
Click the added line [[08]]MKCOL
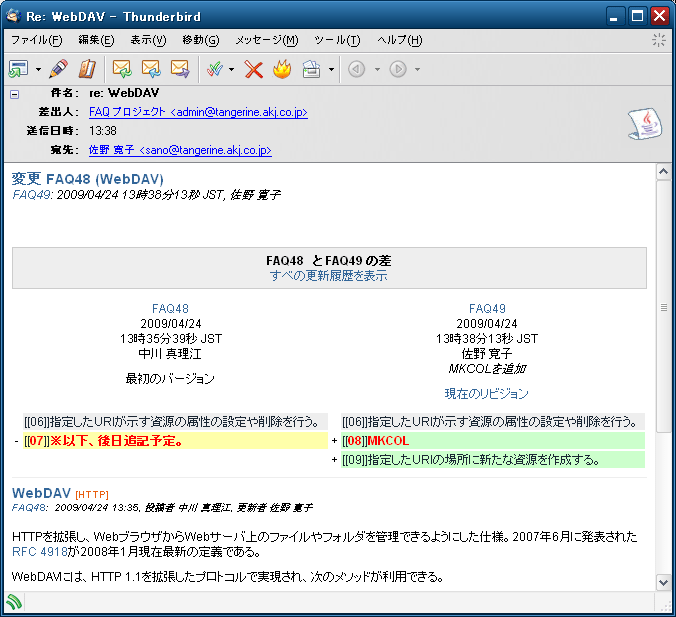[493, 441]
